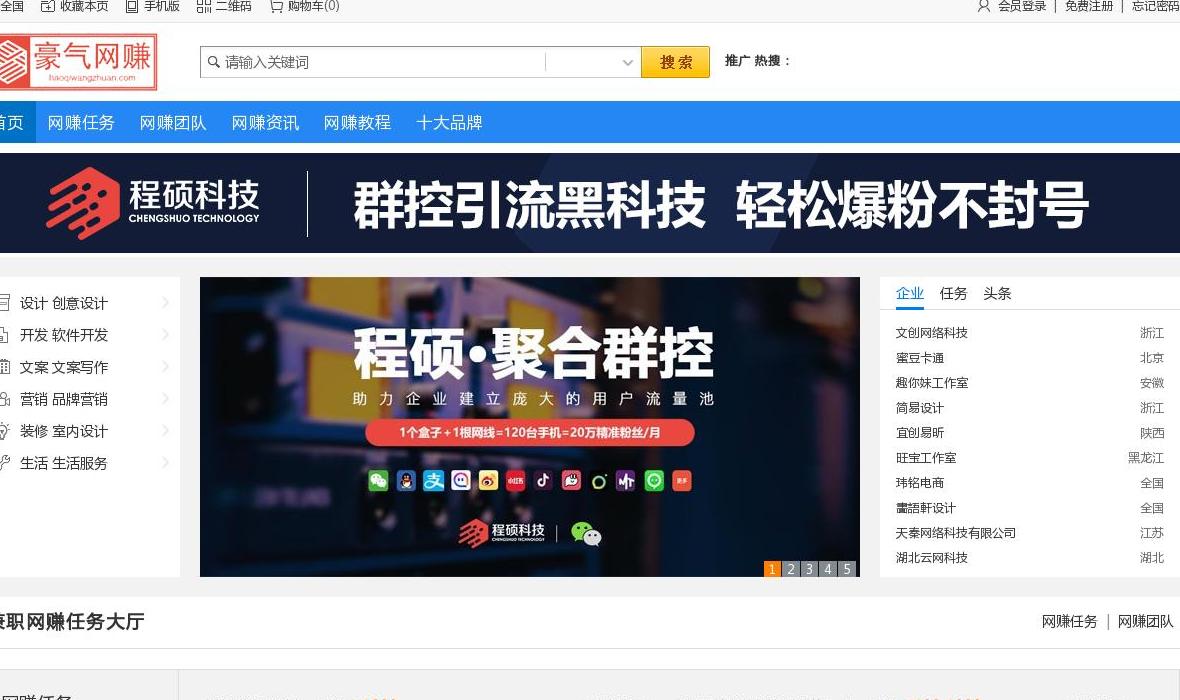Open the 网赚教程 nav menu
This screenshot has height=700, width=1180.
tap(357, 123)
